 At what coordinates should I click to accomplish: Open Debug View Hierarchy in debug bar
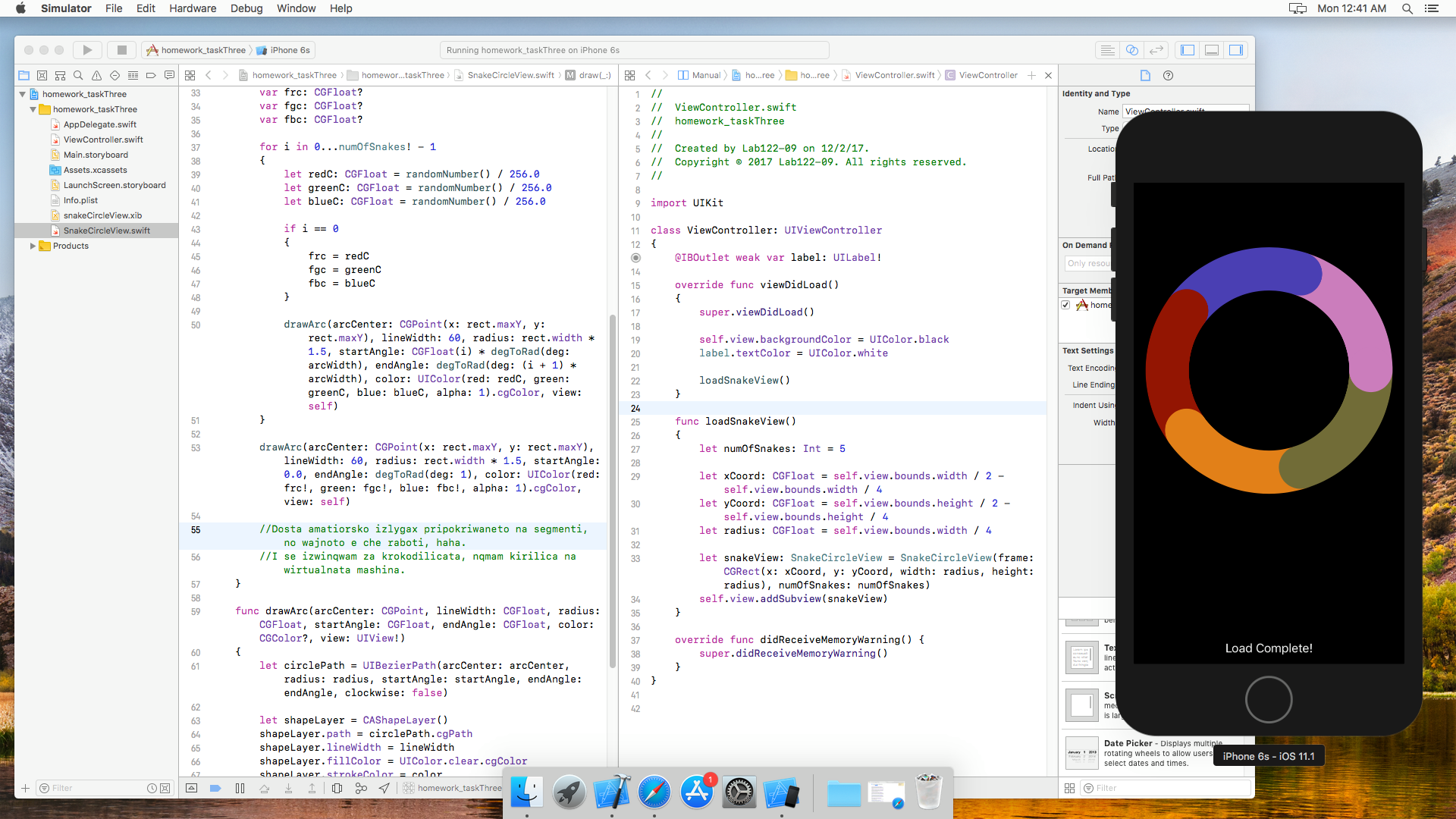(x=337, y=788)
